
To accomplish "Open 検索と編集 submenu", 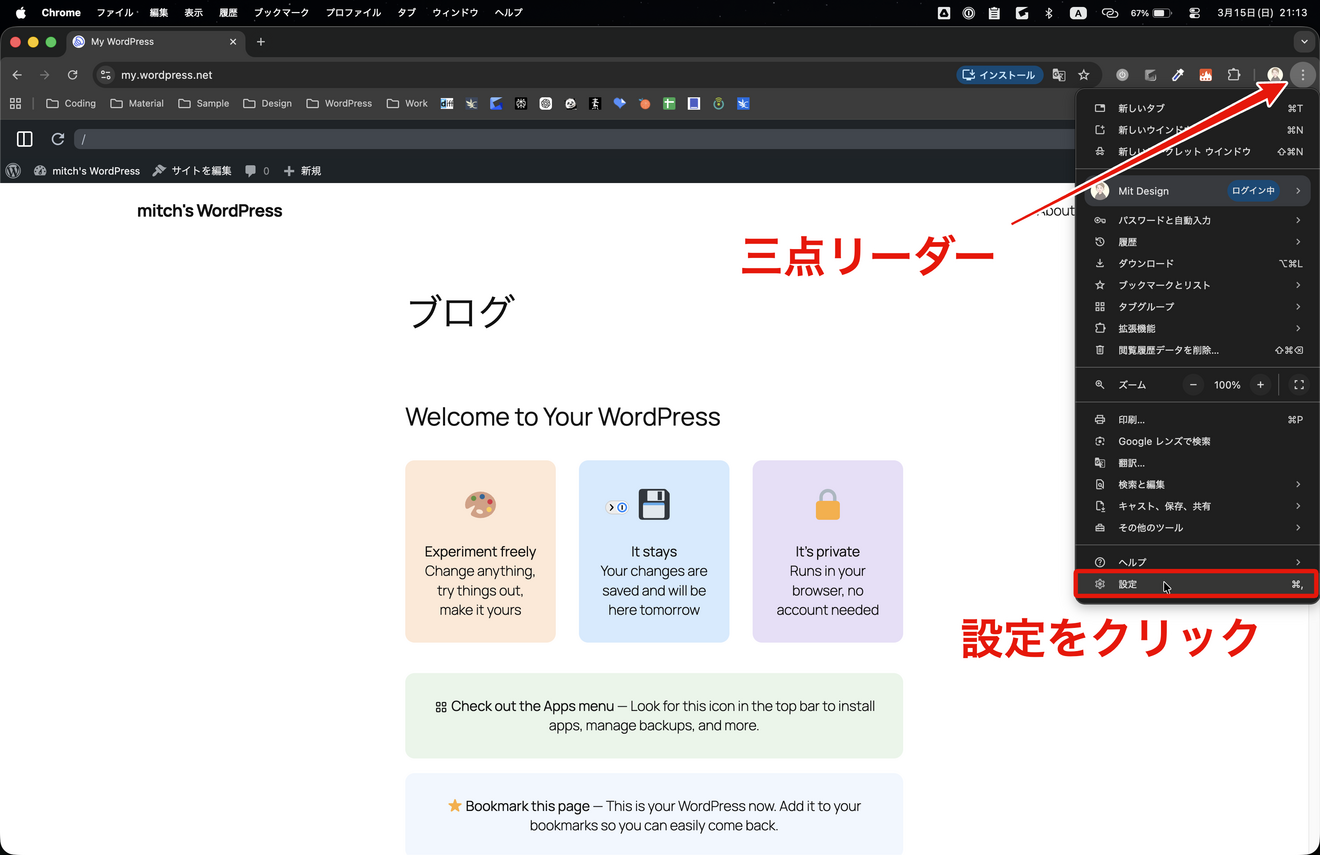I will click(1197, 485).
